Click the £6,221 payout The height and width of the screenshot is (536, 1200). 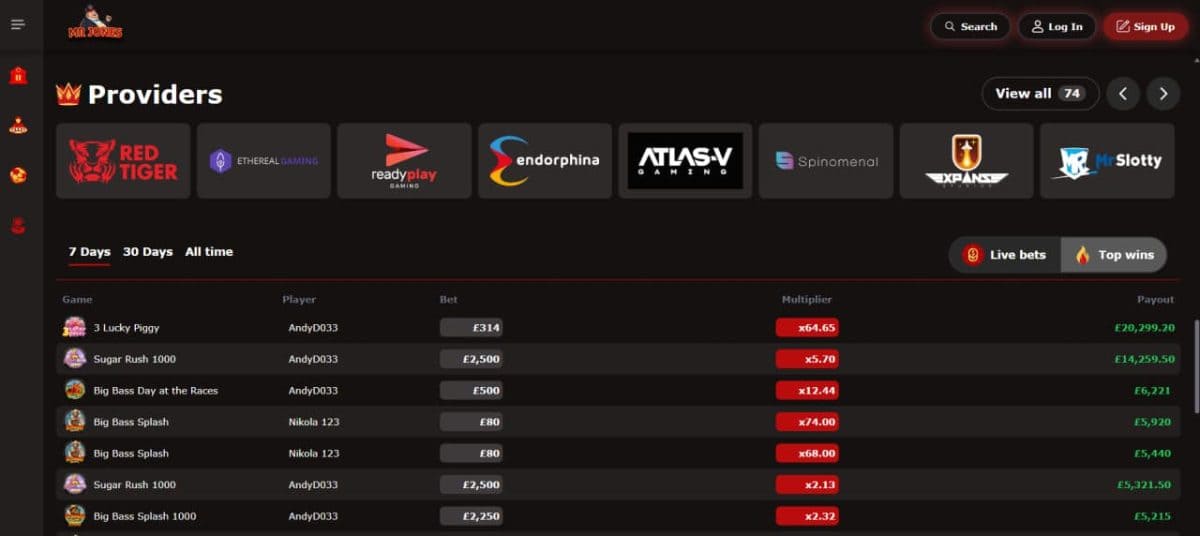(1155, 391)
